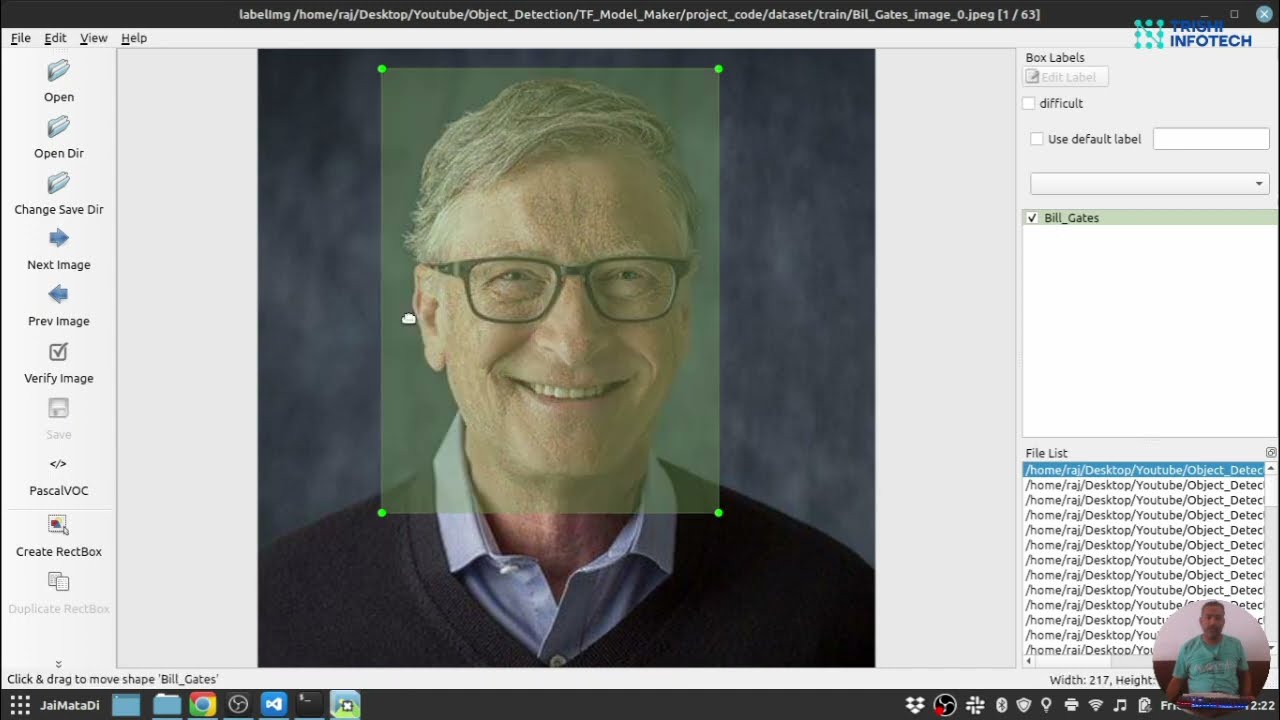Open the printer tray icon
This screenshot has height=720, width=1280.
1071,705
